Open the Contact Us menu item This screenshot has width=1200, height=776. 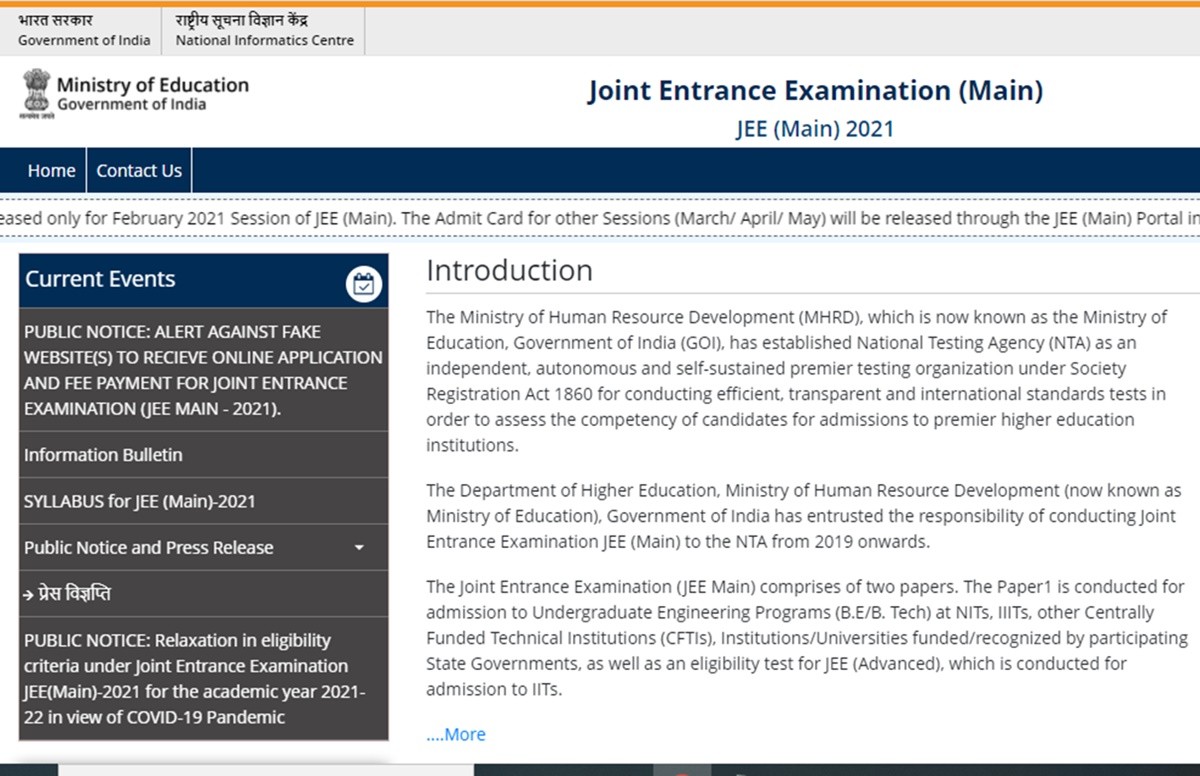point(139,171)
